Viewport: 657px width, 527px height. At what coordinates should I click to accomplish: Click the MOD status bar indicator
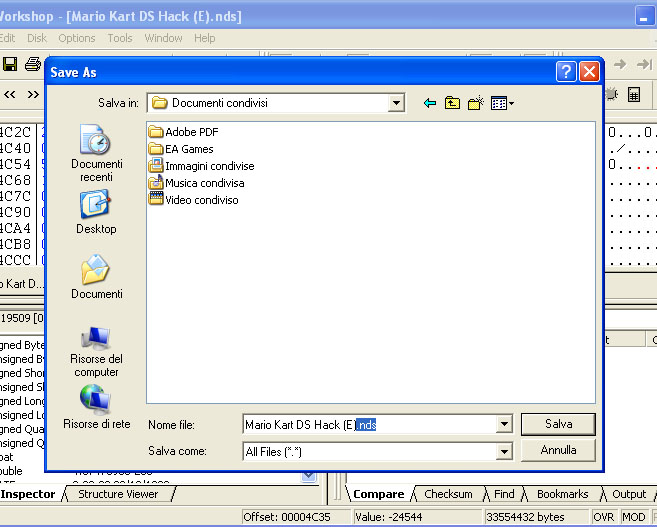pyautogui.click(x=634, y=517)
